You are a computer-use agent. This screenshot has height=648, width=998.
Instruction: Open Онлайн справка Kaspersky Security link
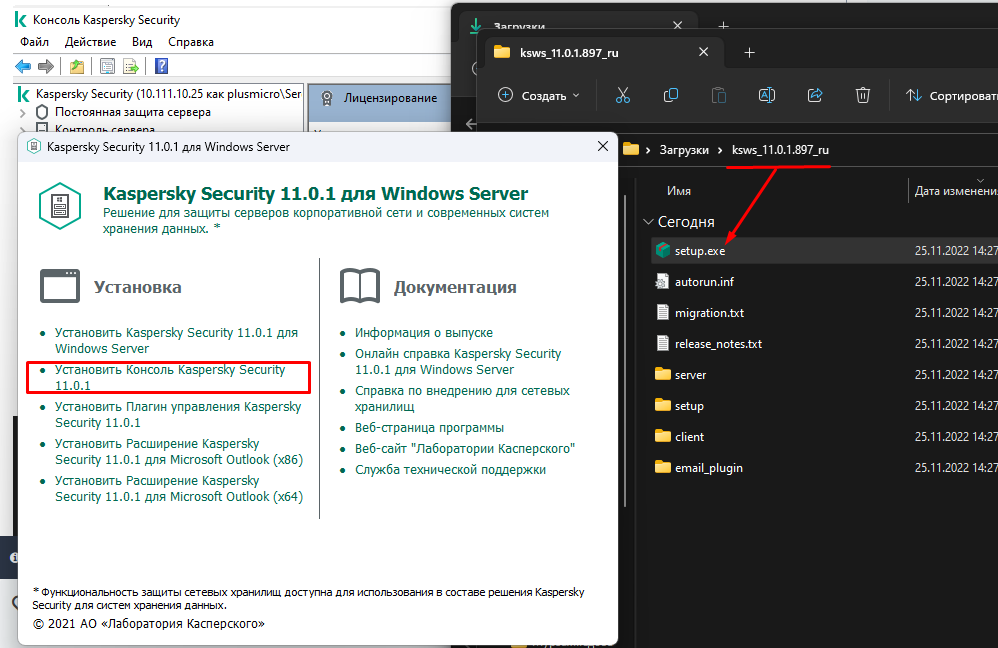click(x=458, y=362)
